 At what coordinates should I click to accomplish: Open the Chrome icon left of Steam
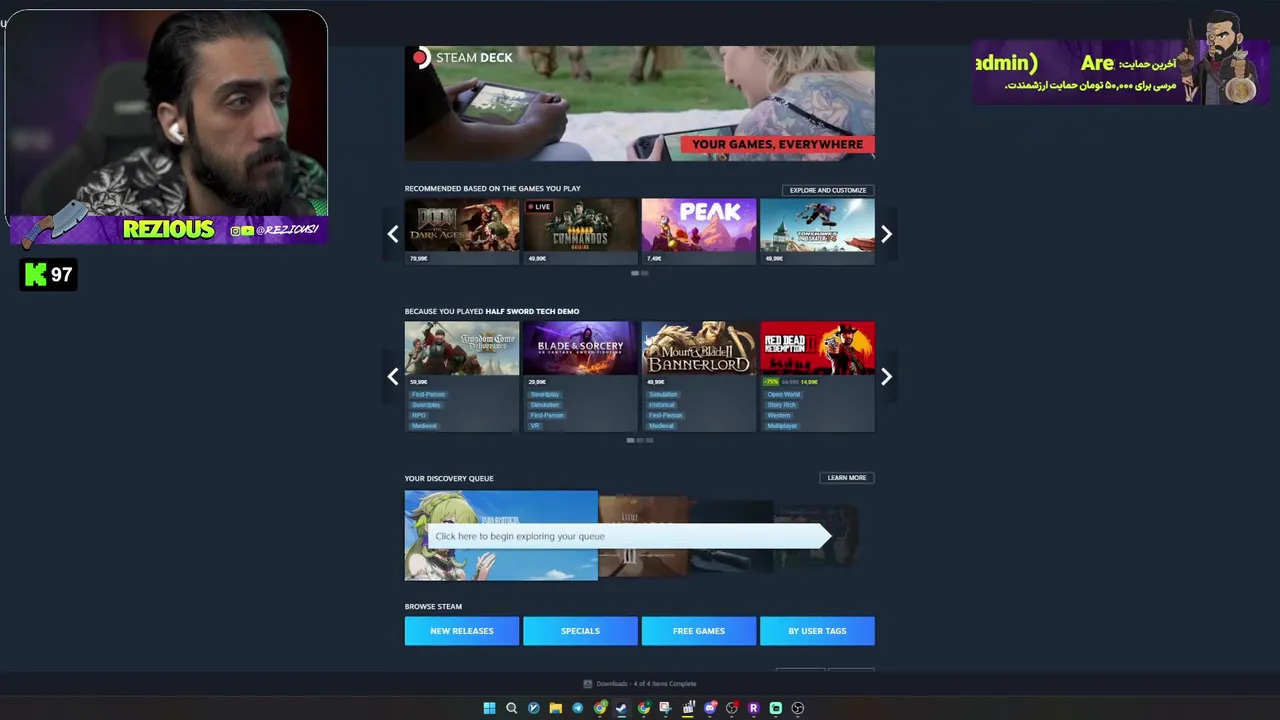(x=599, y=708)
